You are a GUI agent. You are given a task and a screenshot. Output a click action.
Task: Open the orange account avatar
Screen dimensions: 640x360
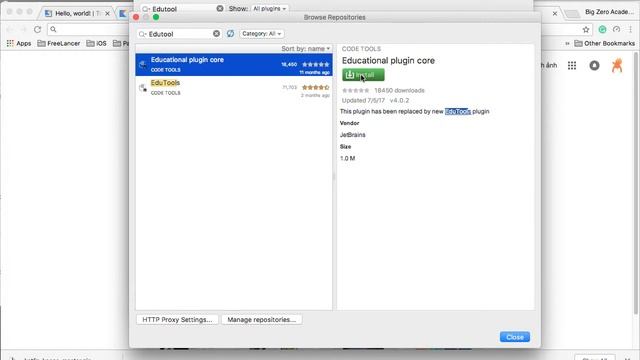pos(617,65)
